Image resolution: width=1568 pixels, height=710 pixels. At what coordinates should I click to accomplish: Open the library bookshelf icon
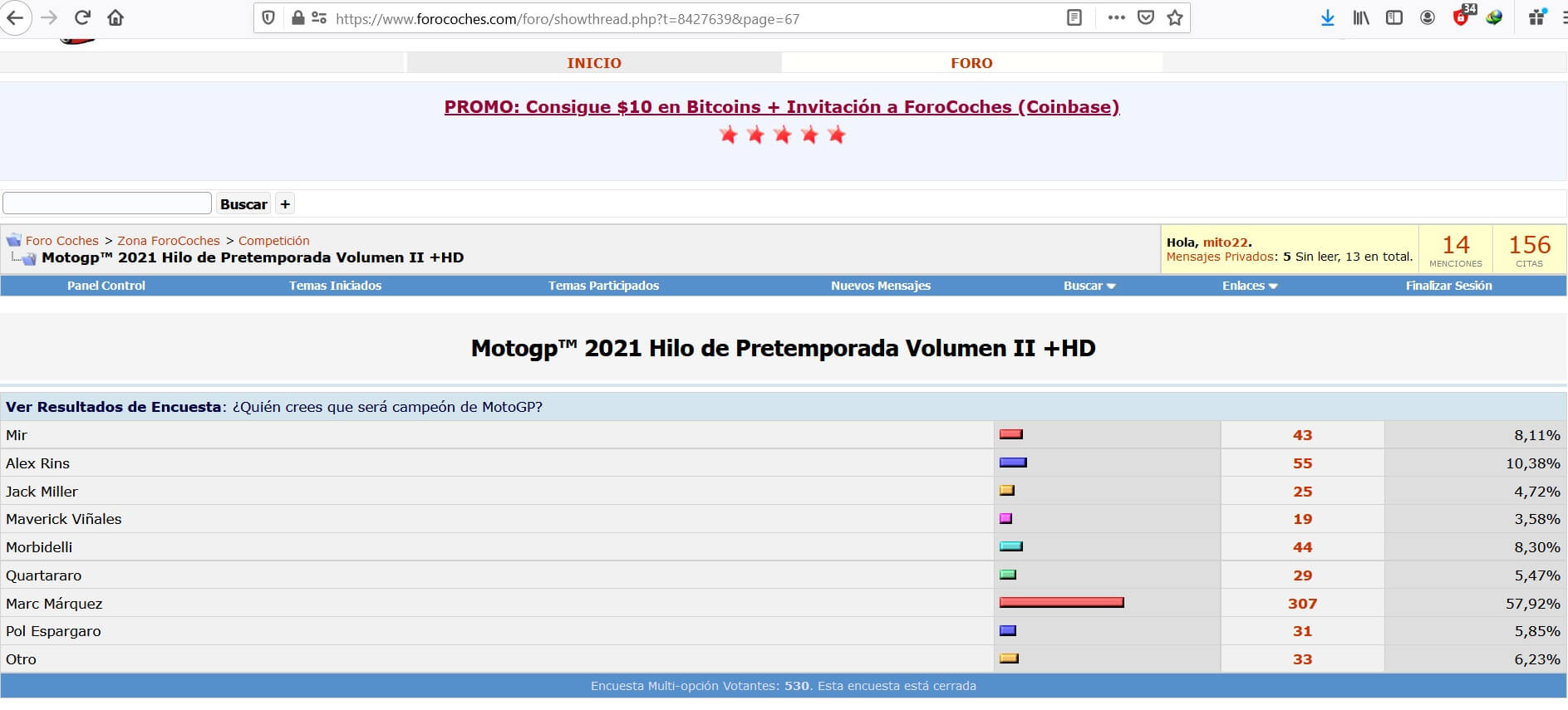(1361, 17)
